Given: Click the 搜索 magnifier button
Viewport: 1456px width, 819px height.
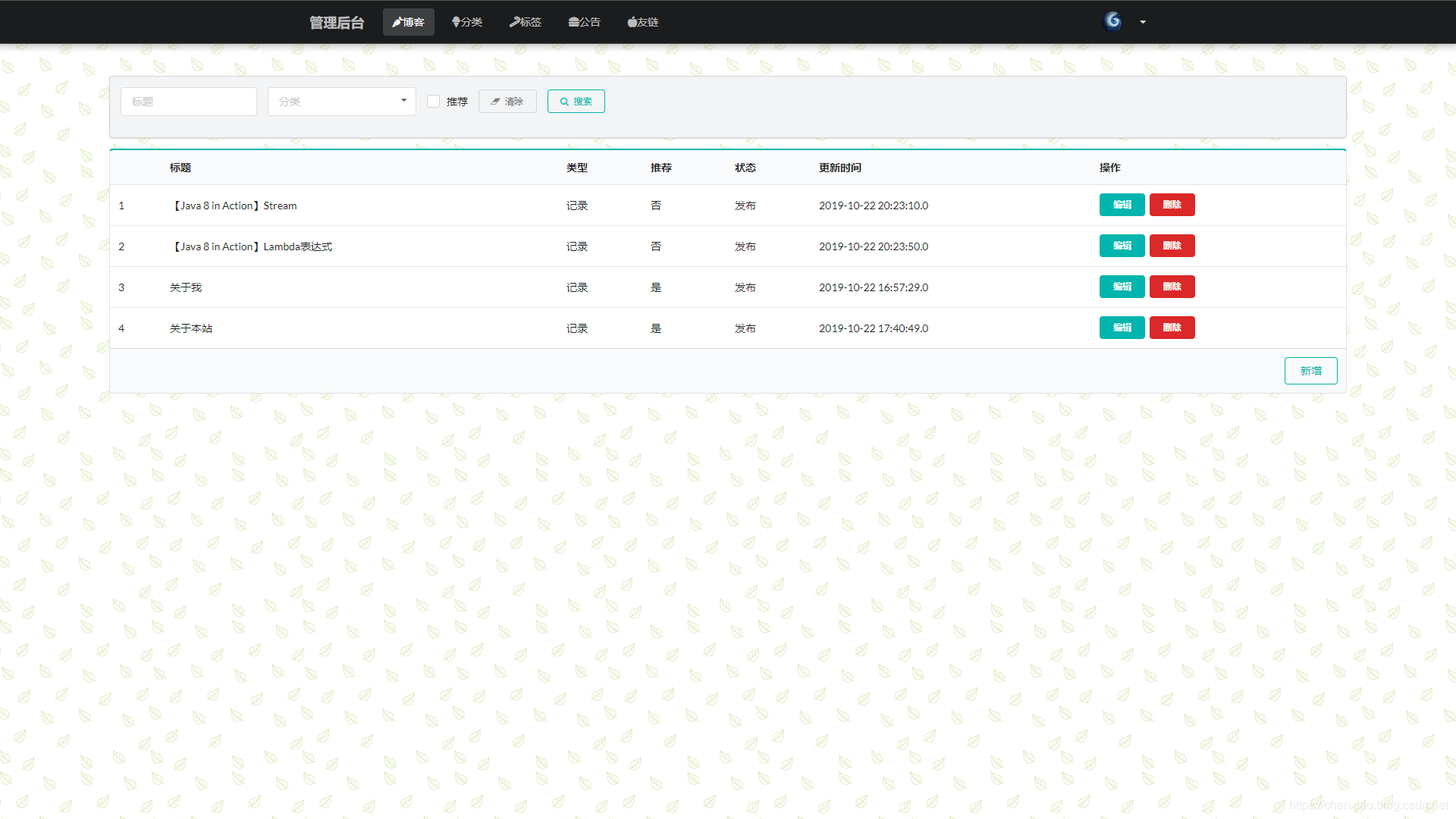Looking at the screenshot, I should [x=576, y=102].
